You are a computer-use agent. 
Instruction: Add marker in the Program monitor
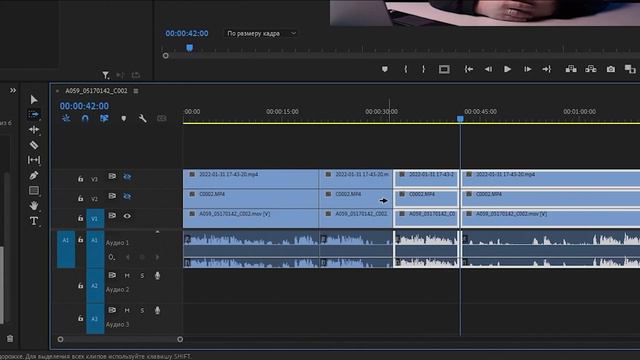coord(384,69)
